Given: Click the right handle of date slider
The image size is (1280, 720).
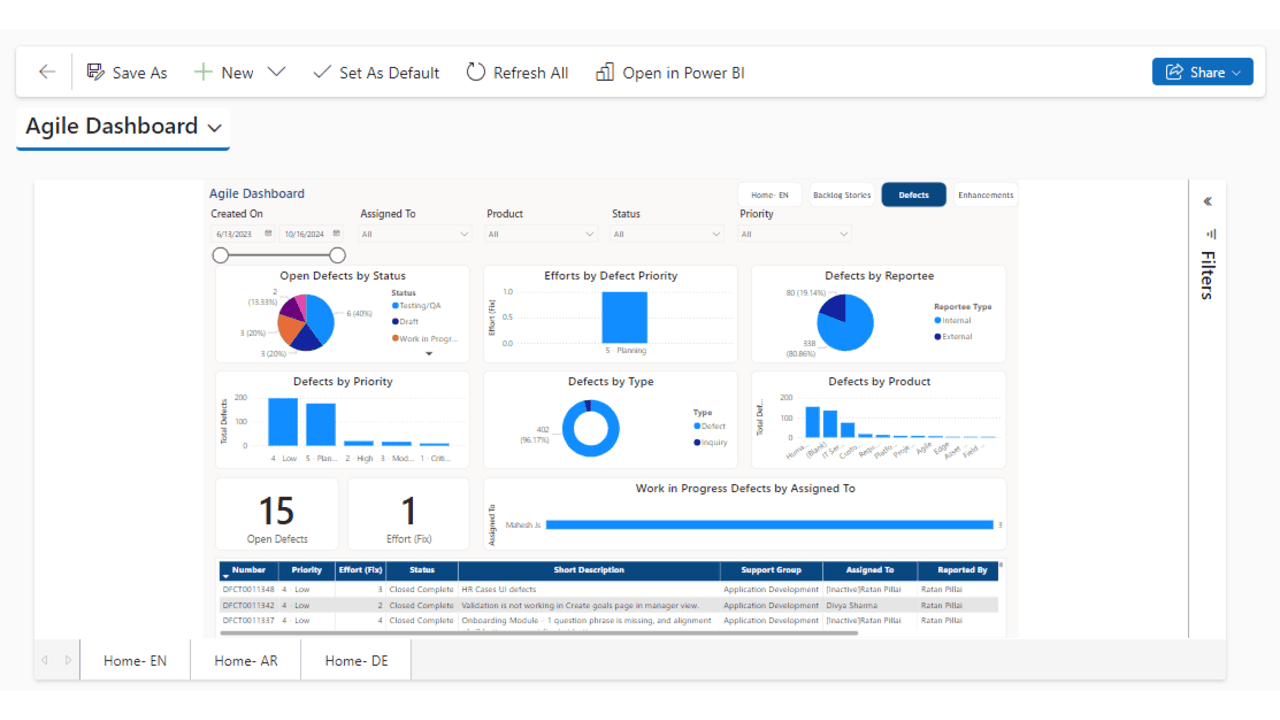Looking at the screenshot, I should tap(338, 256).
